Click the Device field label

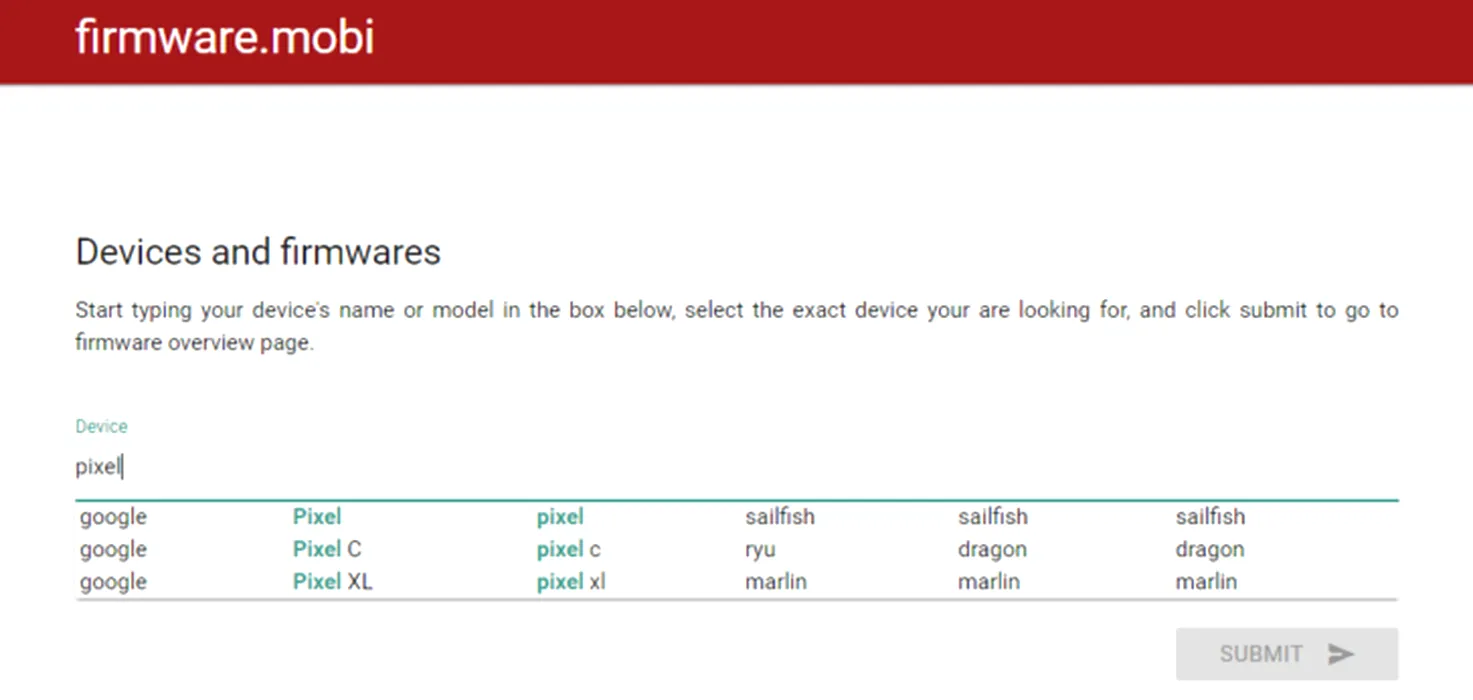click(x=101, y=426)
